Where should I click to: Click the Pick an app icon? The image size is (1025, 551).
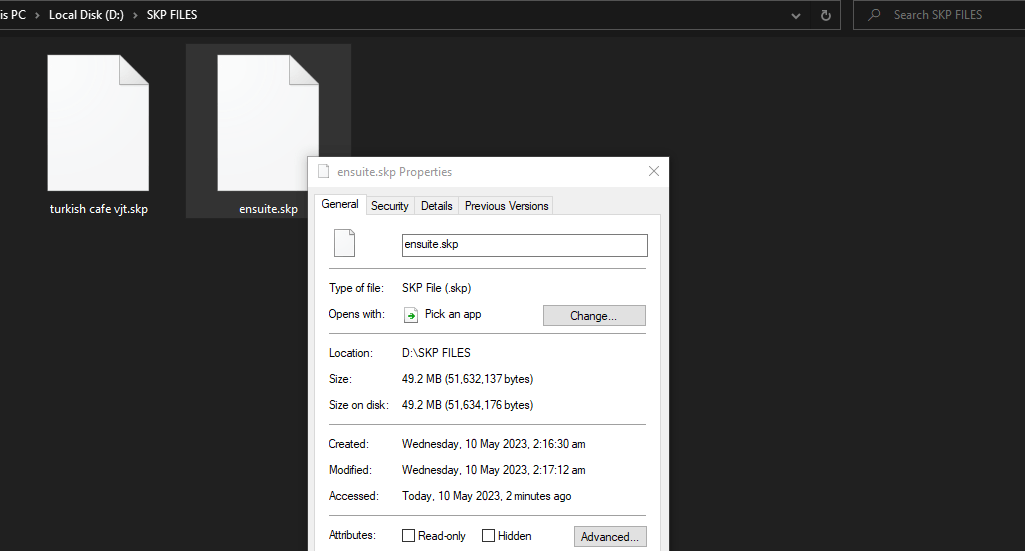411,315
